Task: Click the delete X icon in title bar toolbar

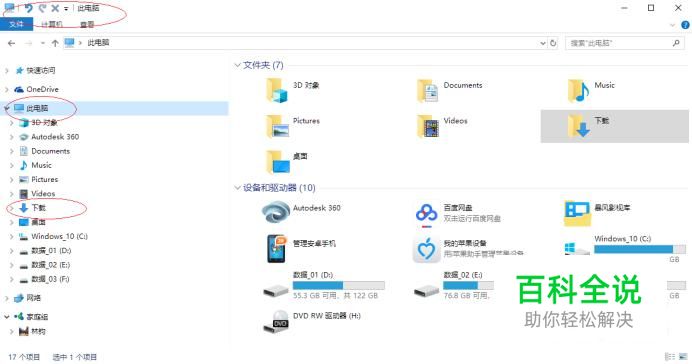Action: [x=55, y=8]
